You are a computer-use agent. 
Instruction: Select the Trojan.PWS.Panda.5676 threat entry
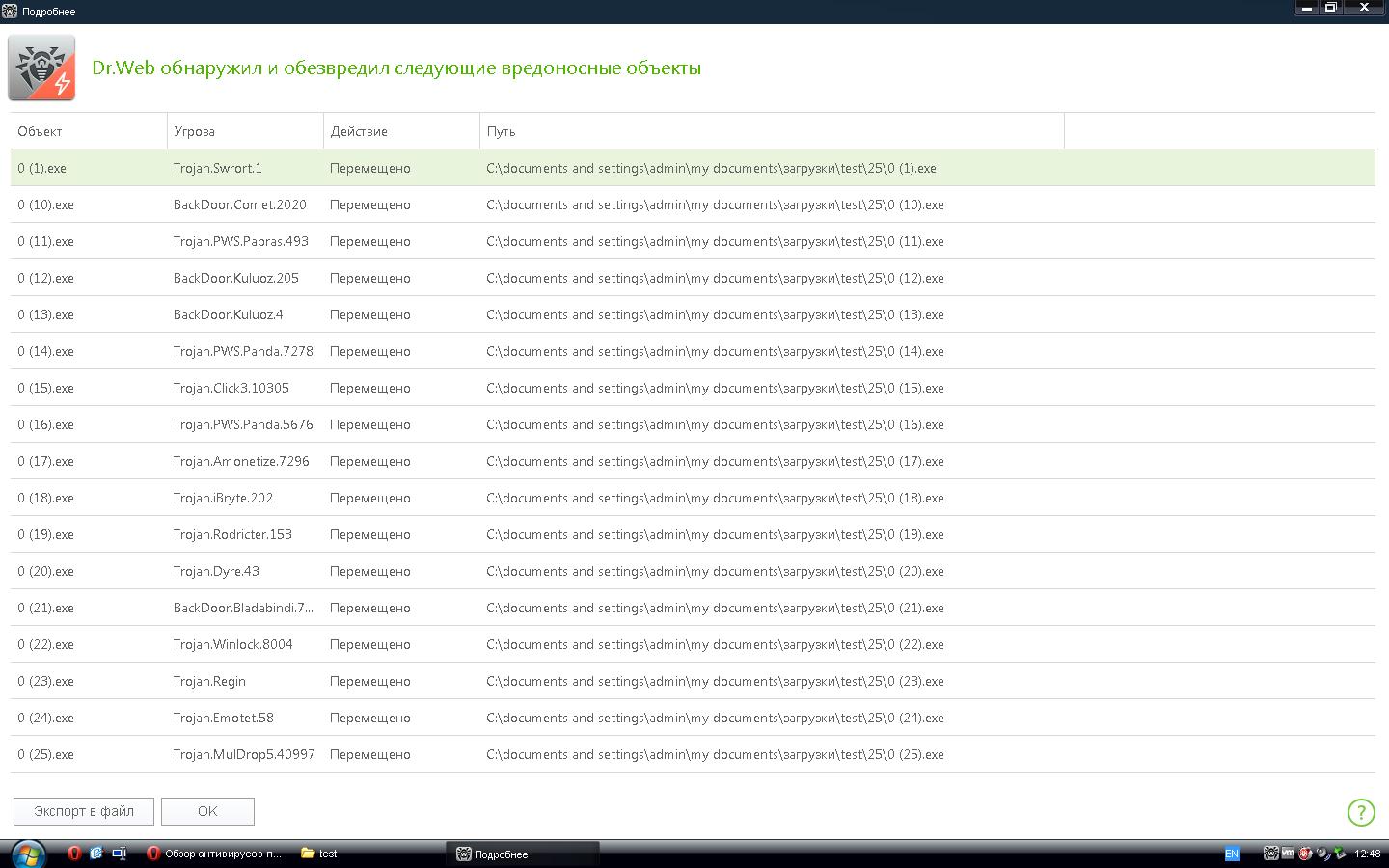(x=243, y=424)
